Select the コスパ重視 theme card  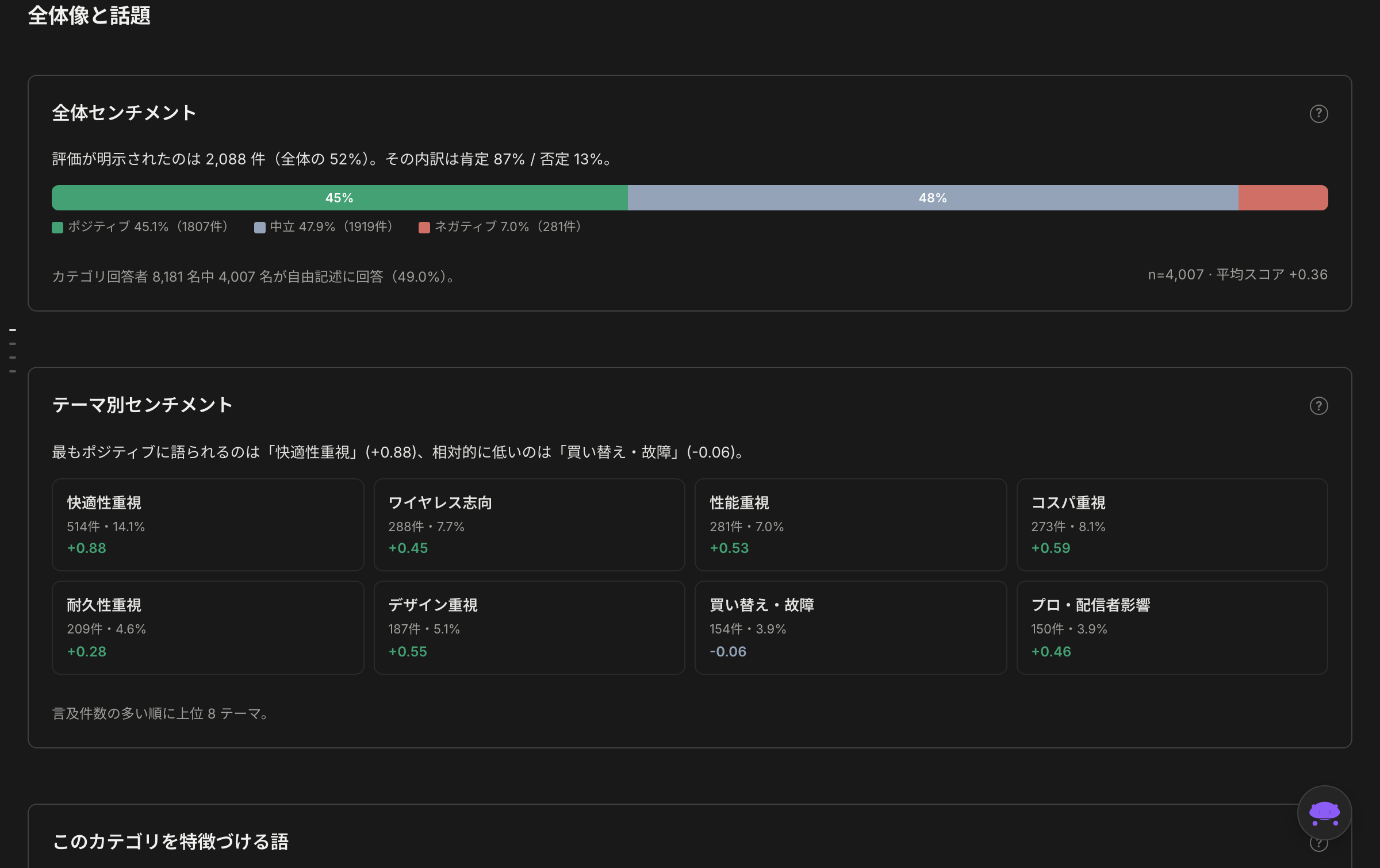click(1172, 525)
